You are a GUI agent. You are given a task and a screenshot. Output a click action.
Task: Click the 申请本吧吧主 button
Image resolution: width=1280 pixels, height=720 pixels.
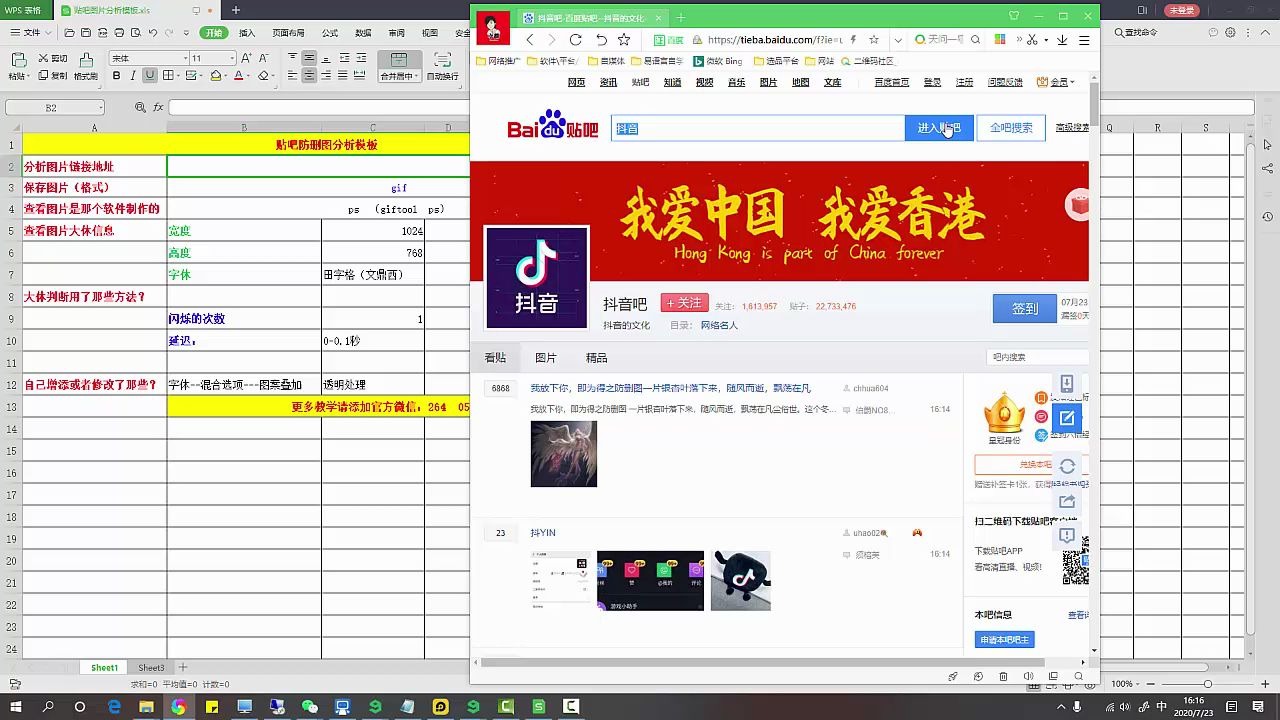pos(1004,639)
